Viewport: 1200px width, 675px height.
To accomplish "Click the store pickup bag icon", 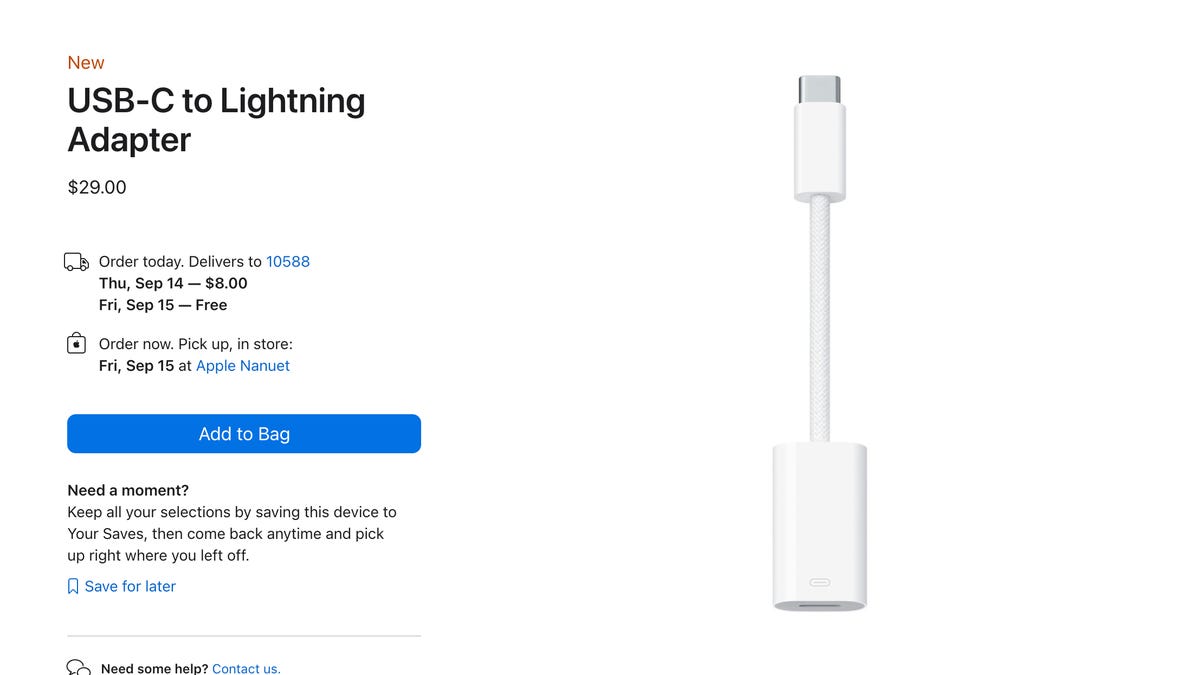I will coord(76,342).
